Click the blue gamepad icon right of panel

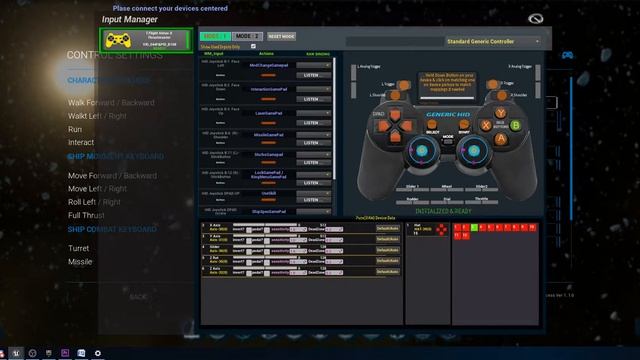[567, 55]
